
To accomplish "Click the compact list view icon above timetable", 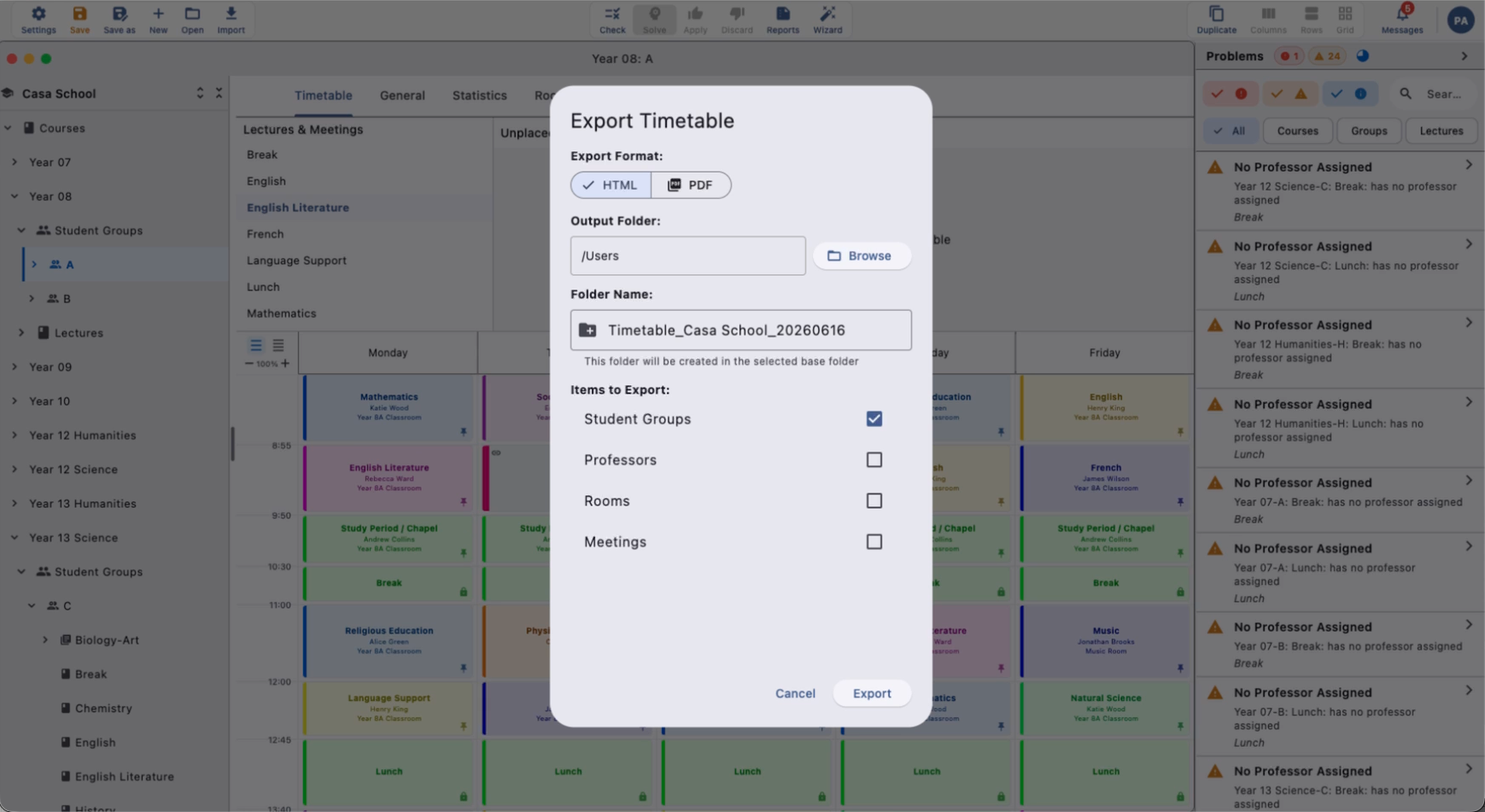I will tap(256, 346).
